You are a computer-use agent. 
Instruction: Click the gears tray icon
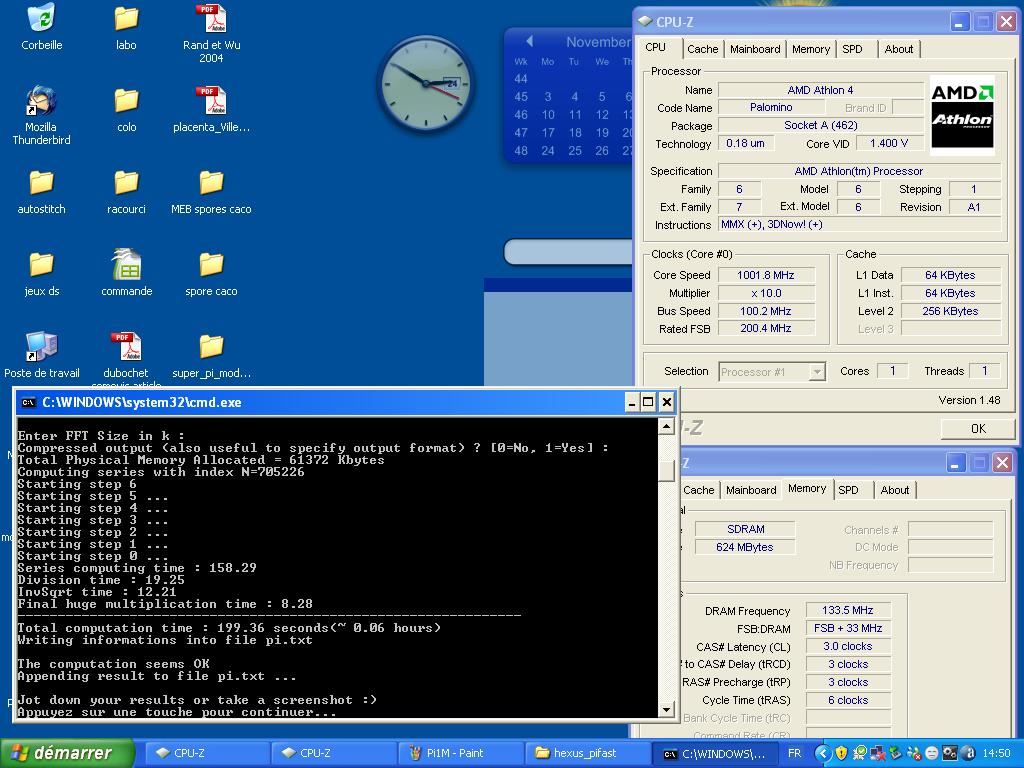[950, 753]
